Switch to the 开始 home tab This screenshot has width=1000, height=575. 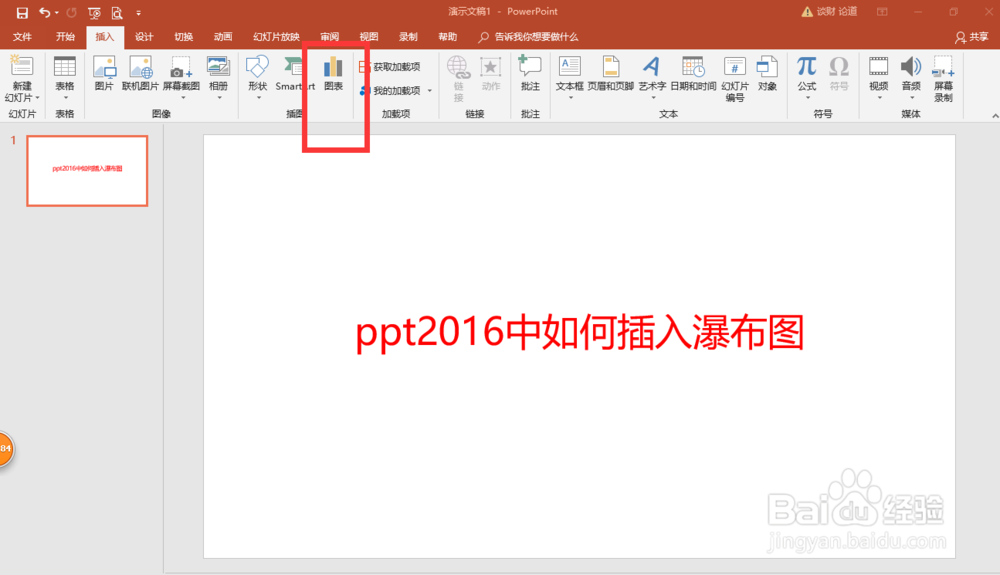point(65,37)
